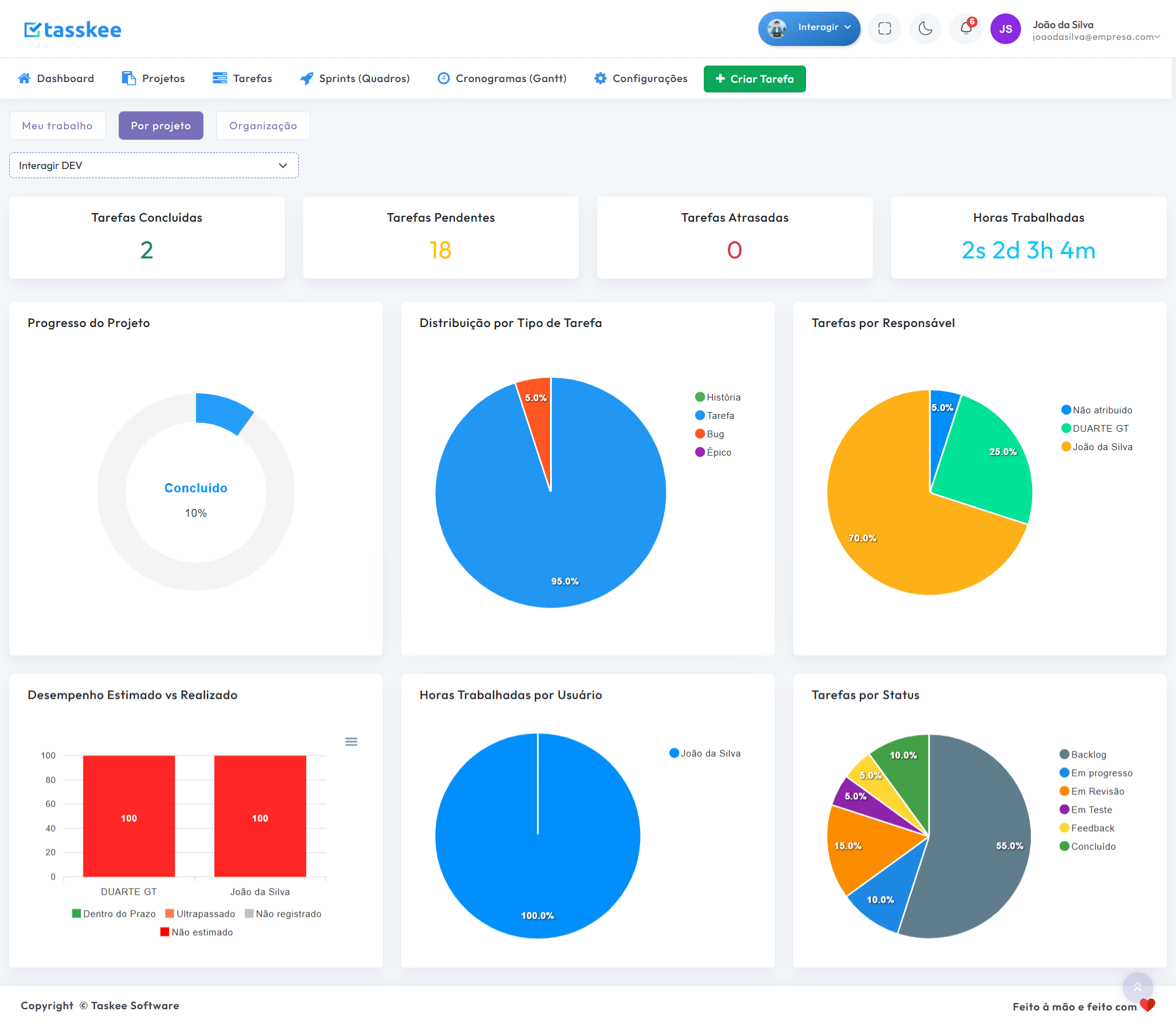
Task: Toggle Tarefa legend item
Action: coord(715,415)
